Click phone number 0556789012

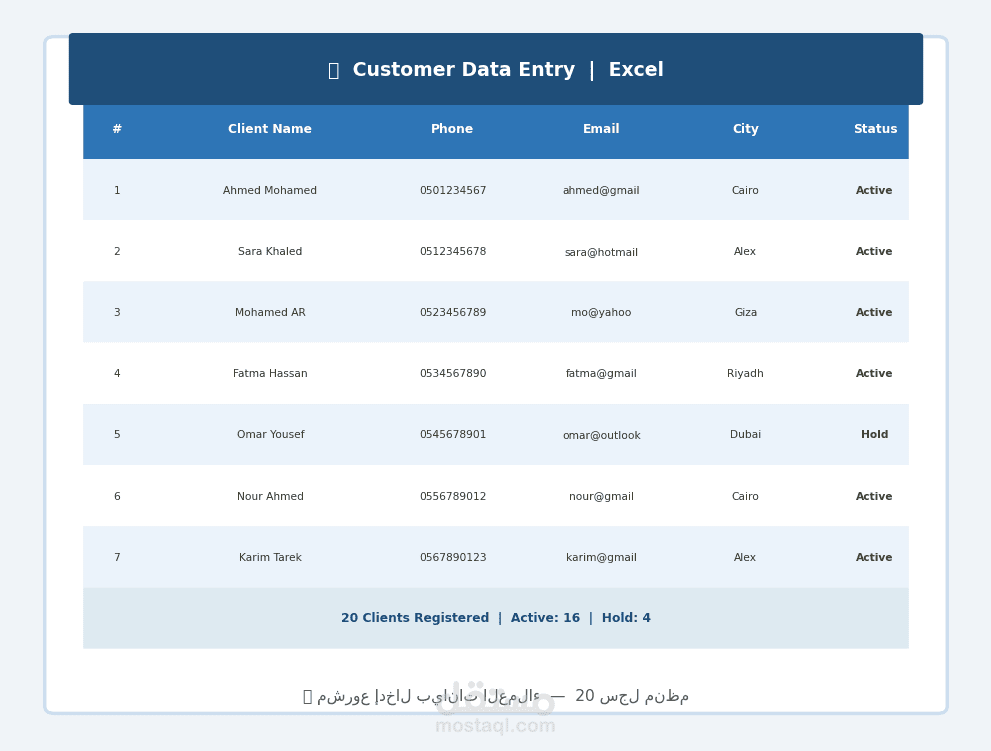click(x=453, y=496)
